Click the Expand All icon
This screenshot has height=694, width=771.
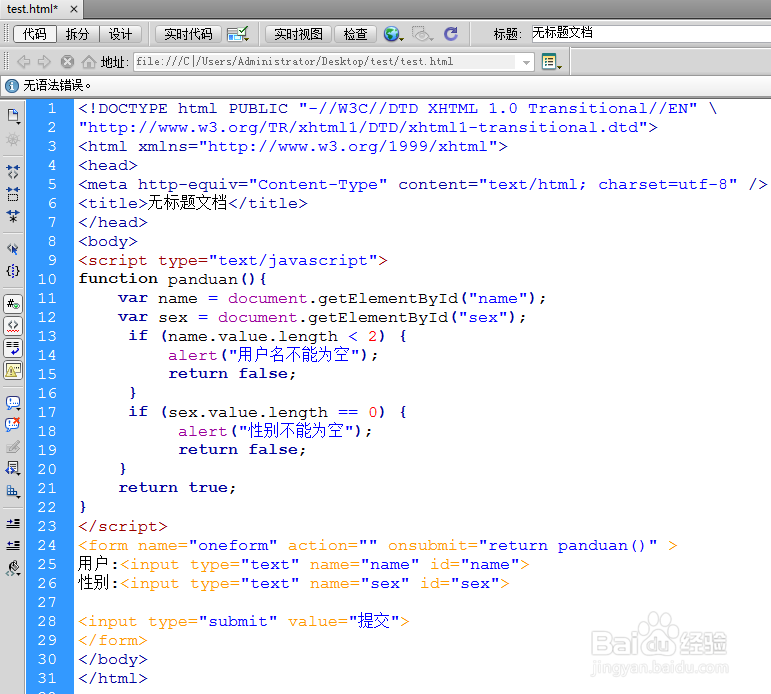click(x=13, y=216)
